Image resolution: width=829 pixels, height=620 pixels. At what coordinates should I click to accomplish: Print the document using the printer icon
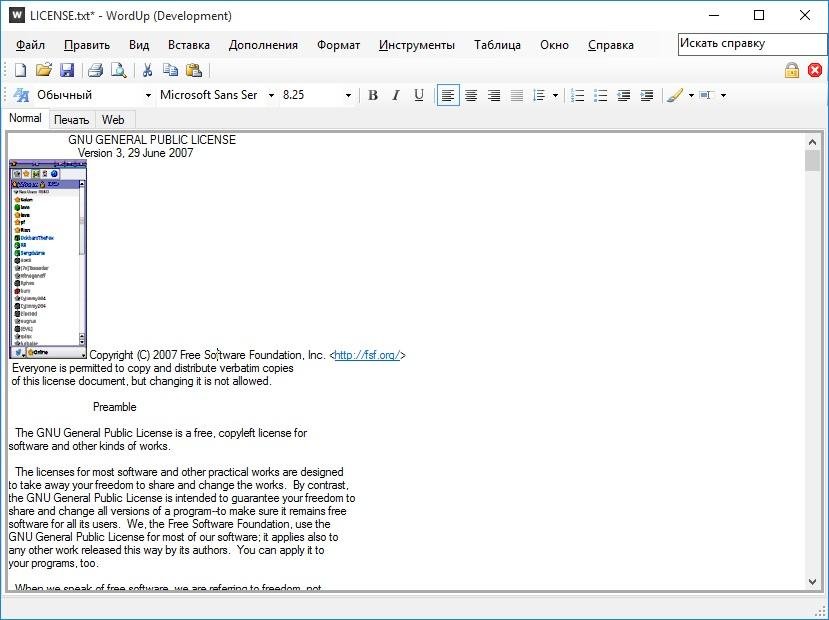click(x=95, y=70)
